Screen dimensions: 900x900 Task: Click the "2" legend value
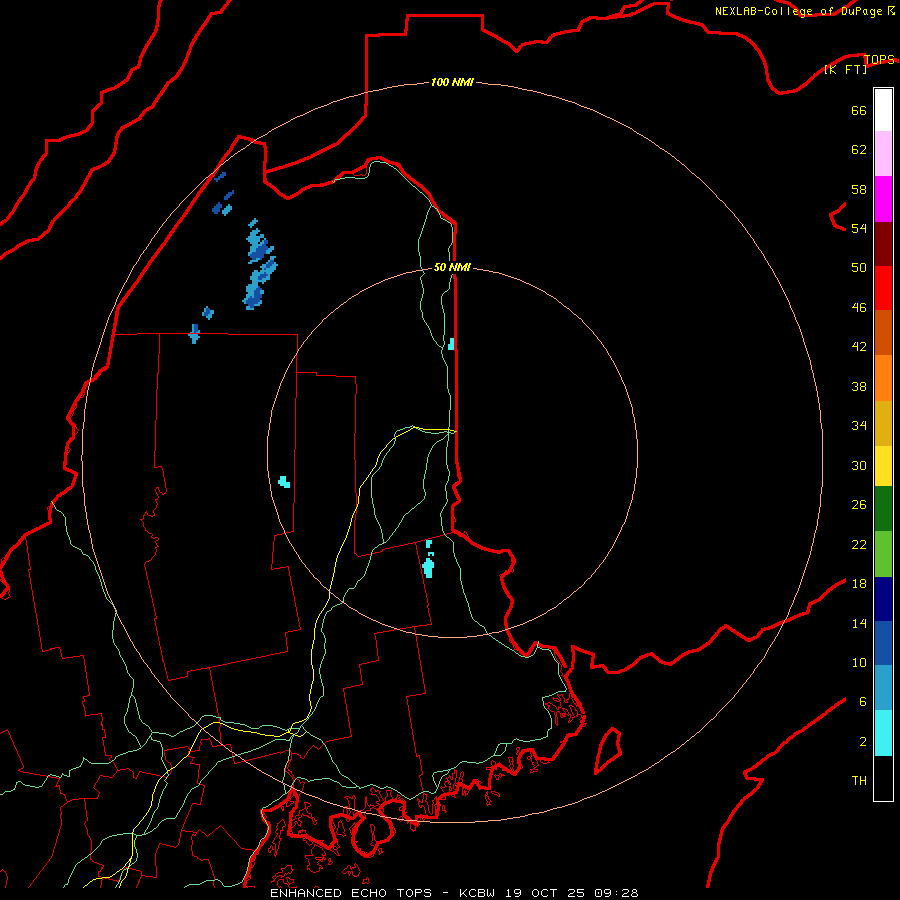point(863,742)
